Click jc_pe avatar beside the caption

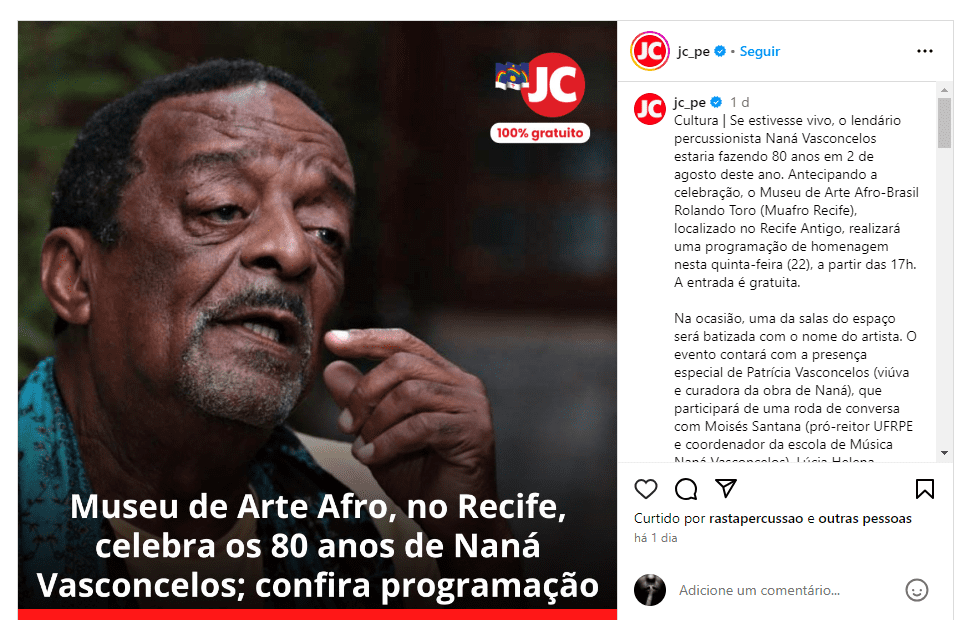[650, 109]
